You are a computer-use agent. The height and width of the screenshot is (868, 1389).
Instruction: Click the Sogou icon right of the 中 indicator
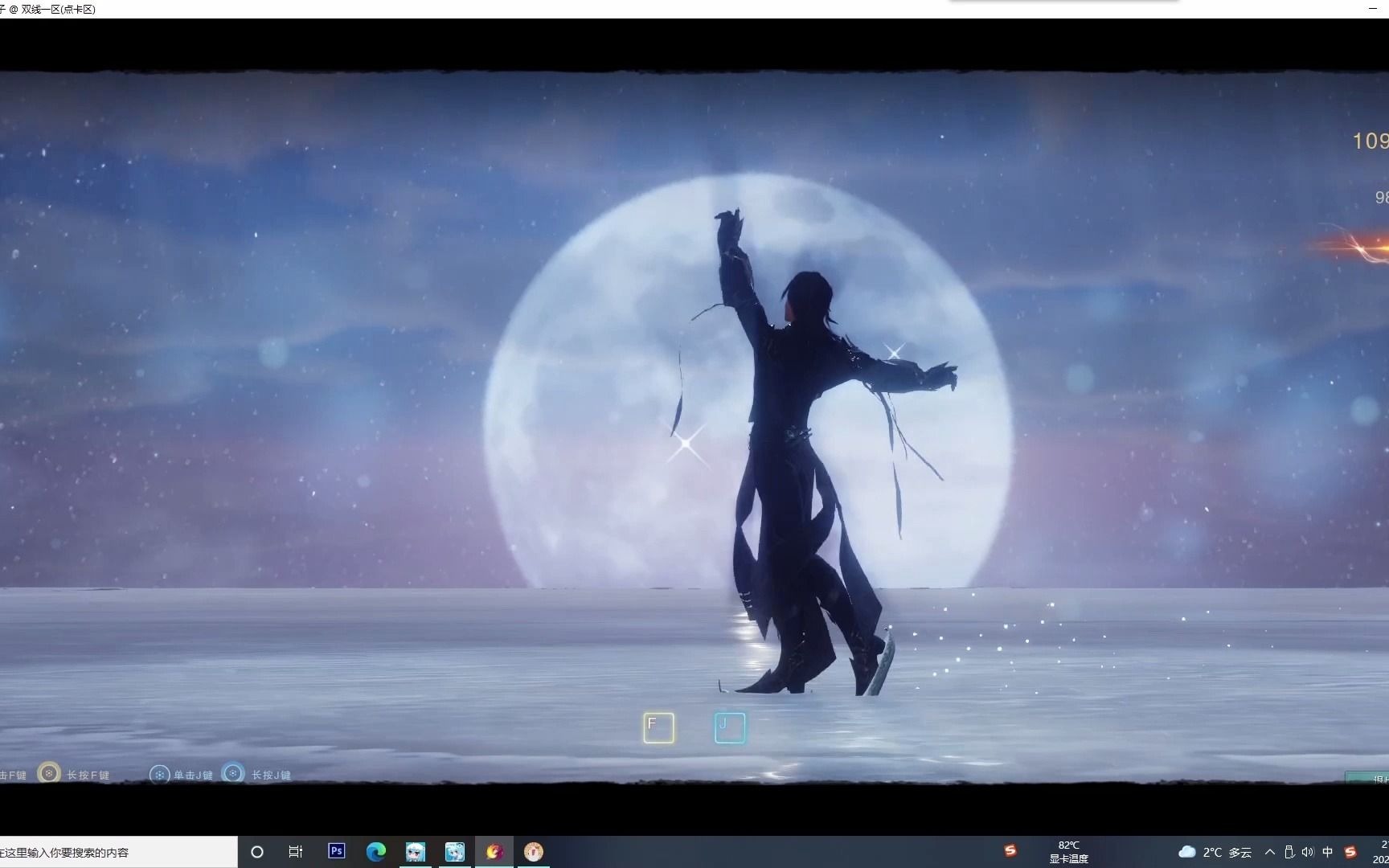coord(1350,852)
